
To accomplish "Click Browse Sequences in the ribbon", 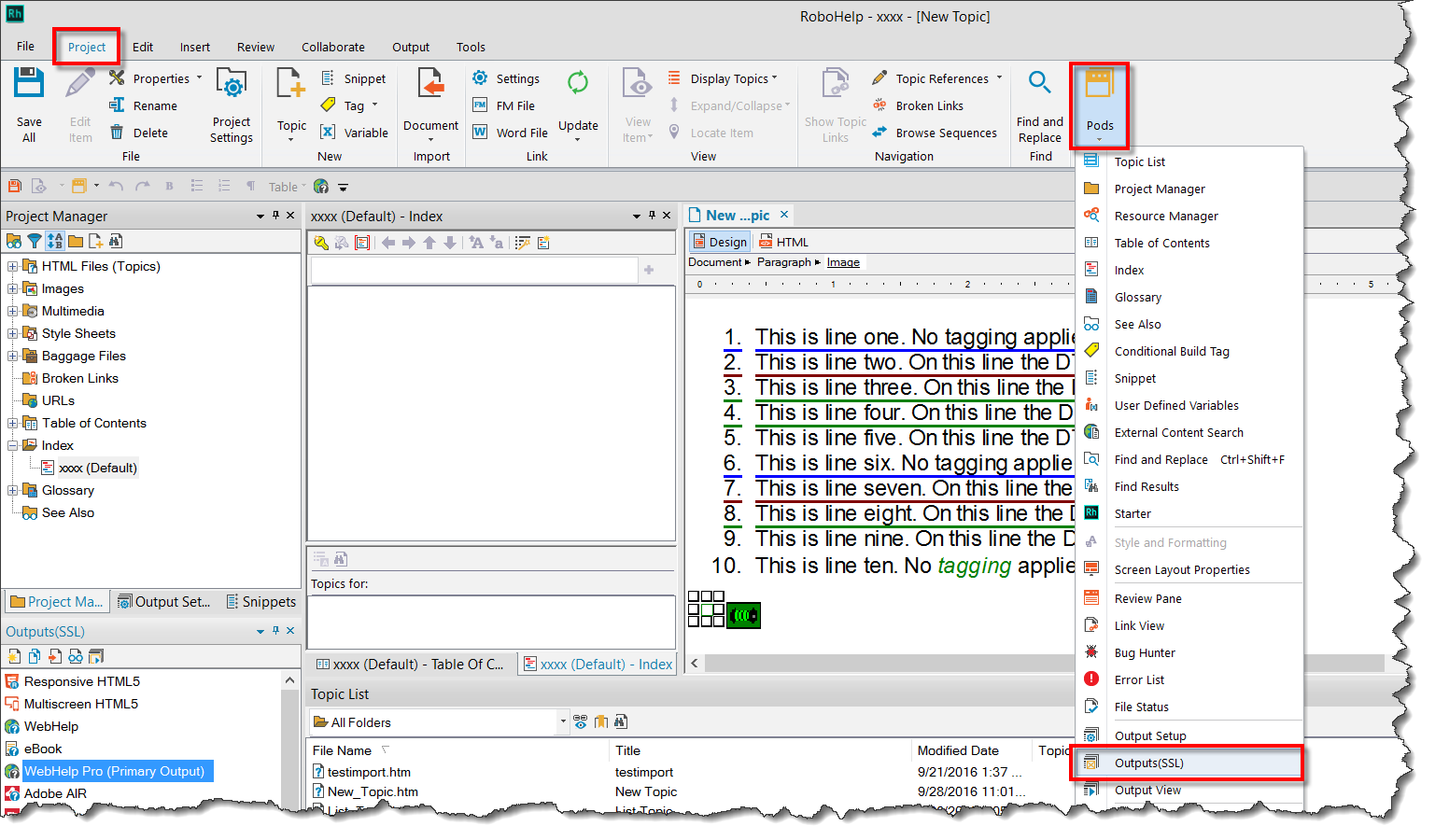I will (935, 133).
